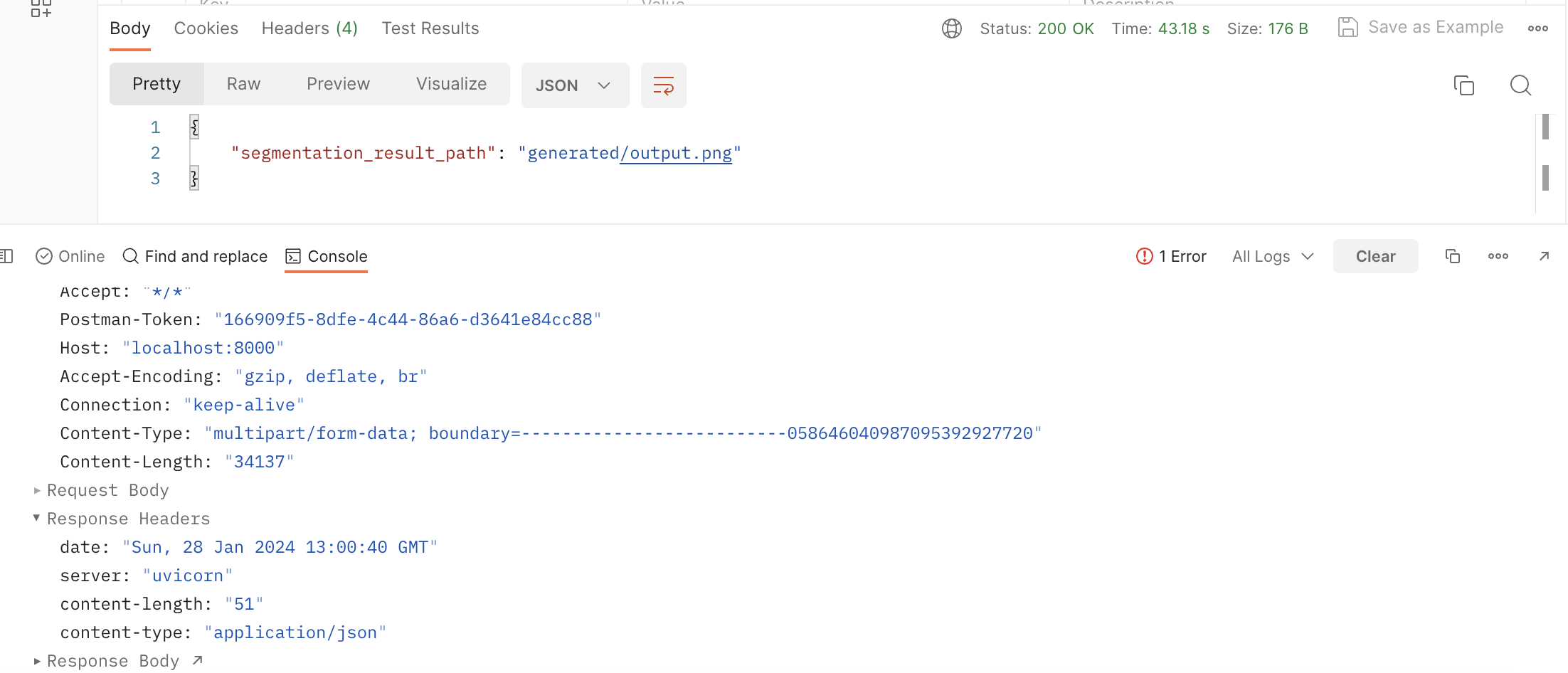Toggle the sidebar panel icon
The height and width of the screenshot is (673, 1568).
coord(7,256)
